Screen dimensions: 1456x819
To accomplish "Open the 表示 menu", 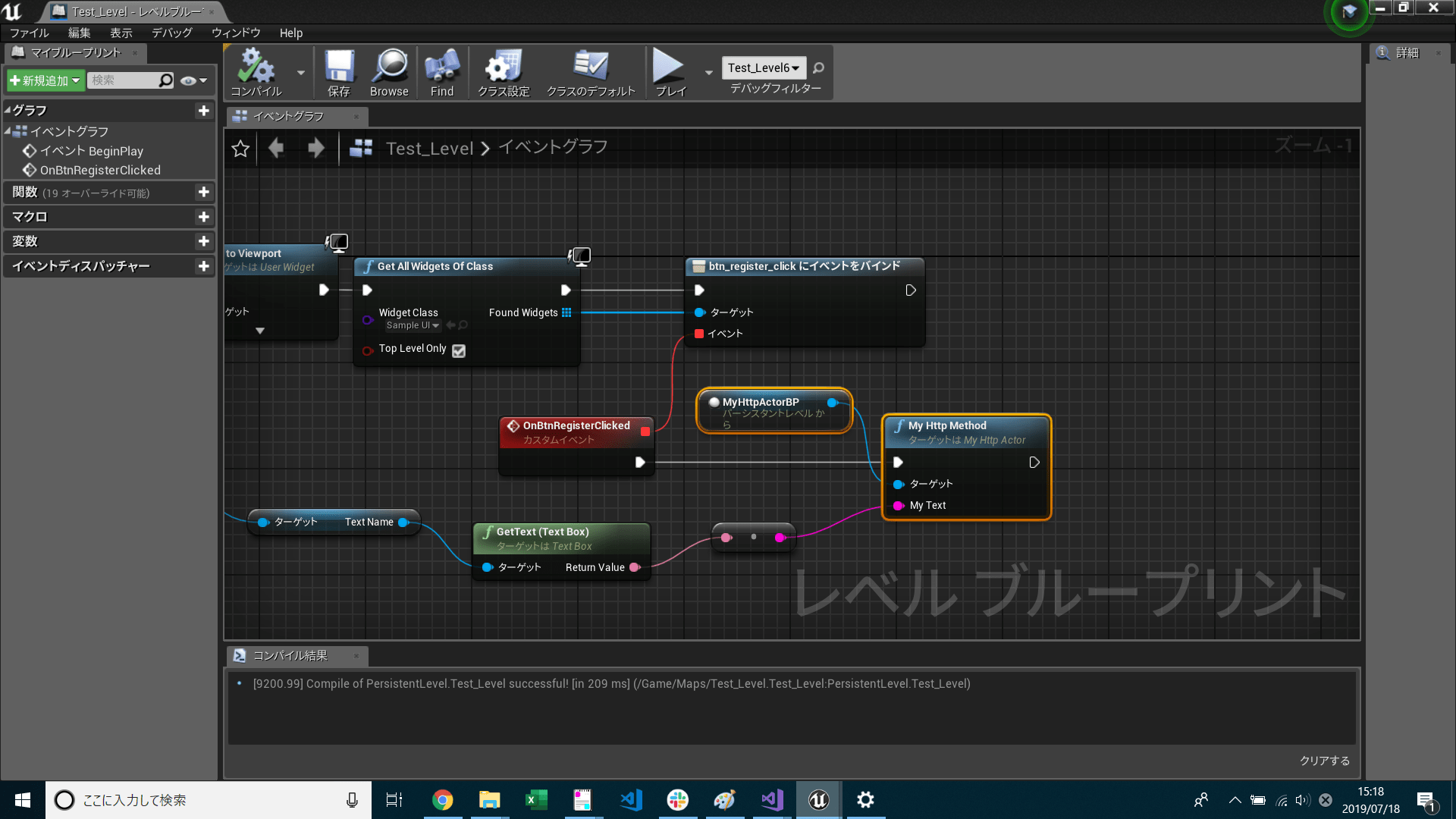I will (x=121, y=33).
